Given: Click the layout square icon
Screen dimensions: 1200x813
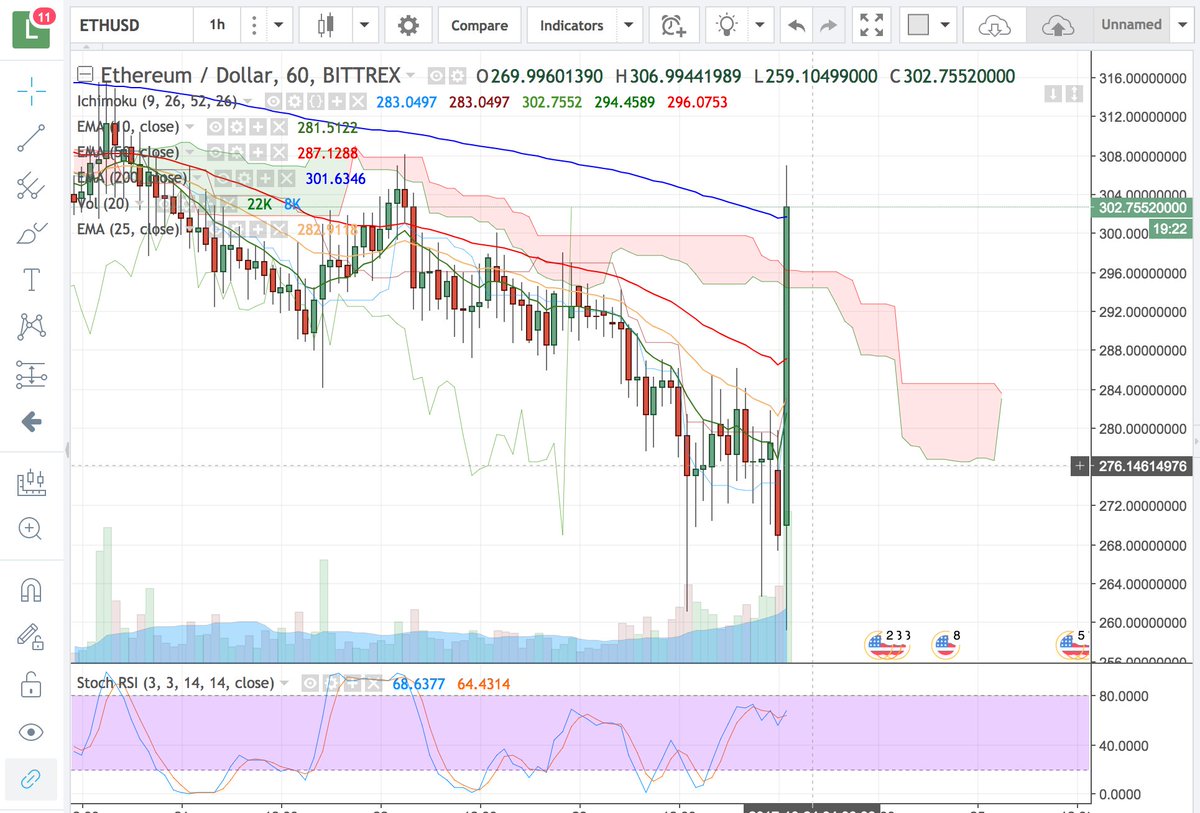Looking at the screenshot, I should 918,25.
